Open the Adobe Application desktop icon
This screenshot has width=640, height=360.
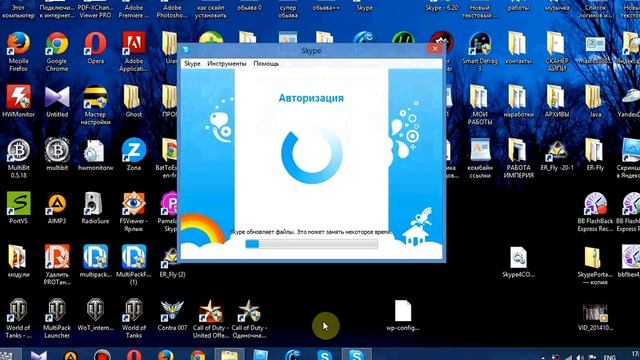[x=133, y=52]
